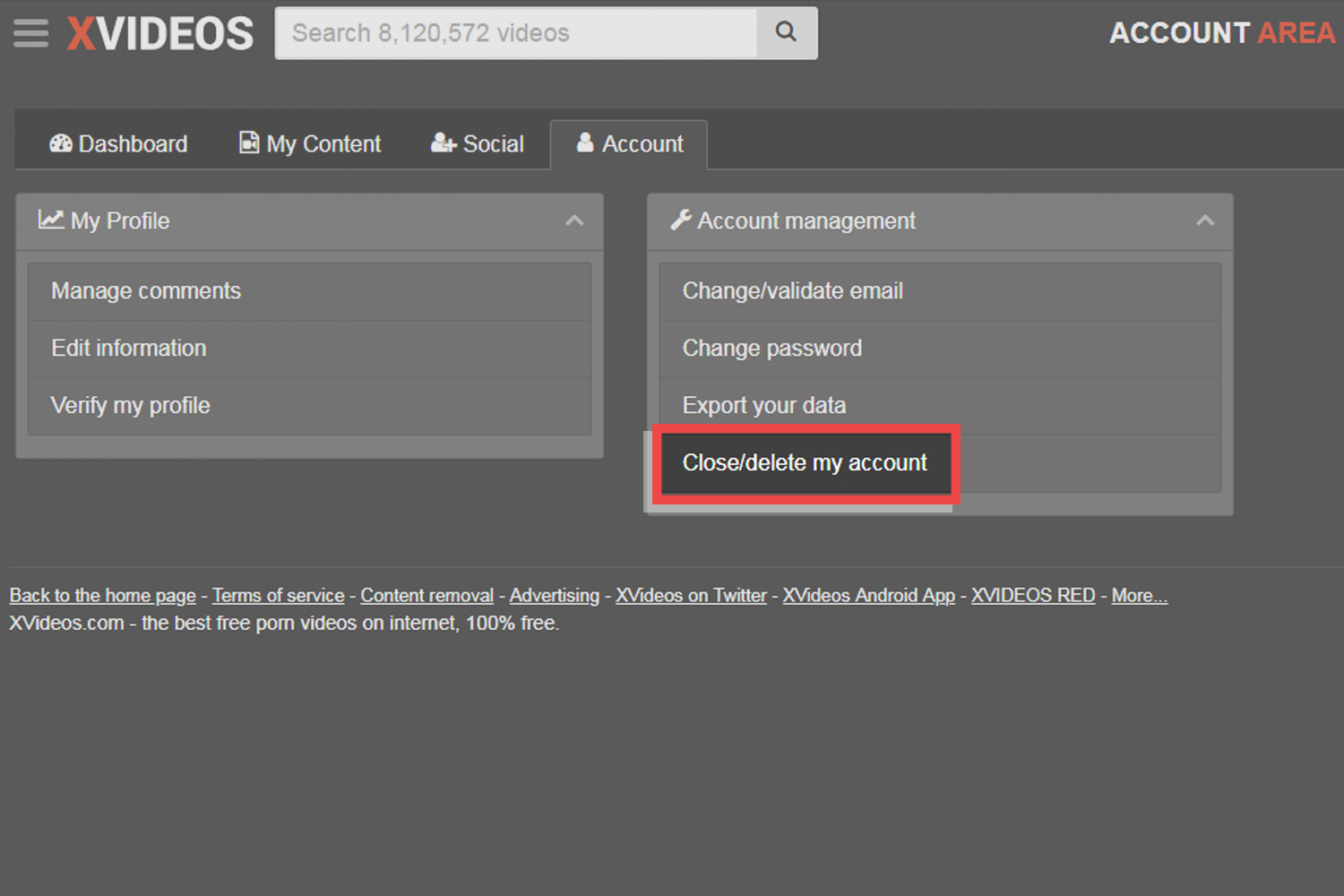
Task: Go to the Social tab
Action: tap(477, 144)
